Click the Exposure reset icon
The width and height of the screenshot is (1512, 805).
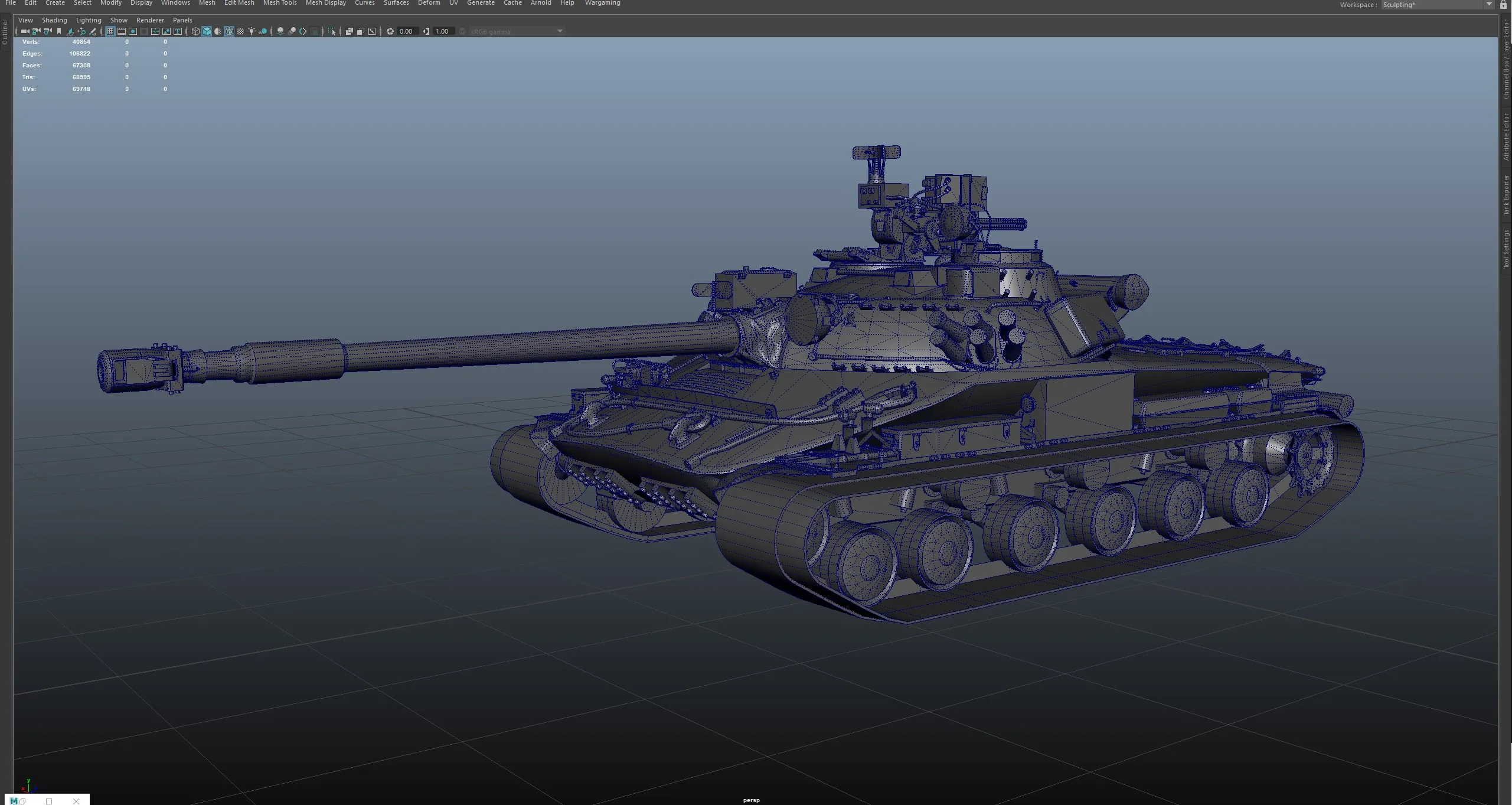pos(390,31)
